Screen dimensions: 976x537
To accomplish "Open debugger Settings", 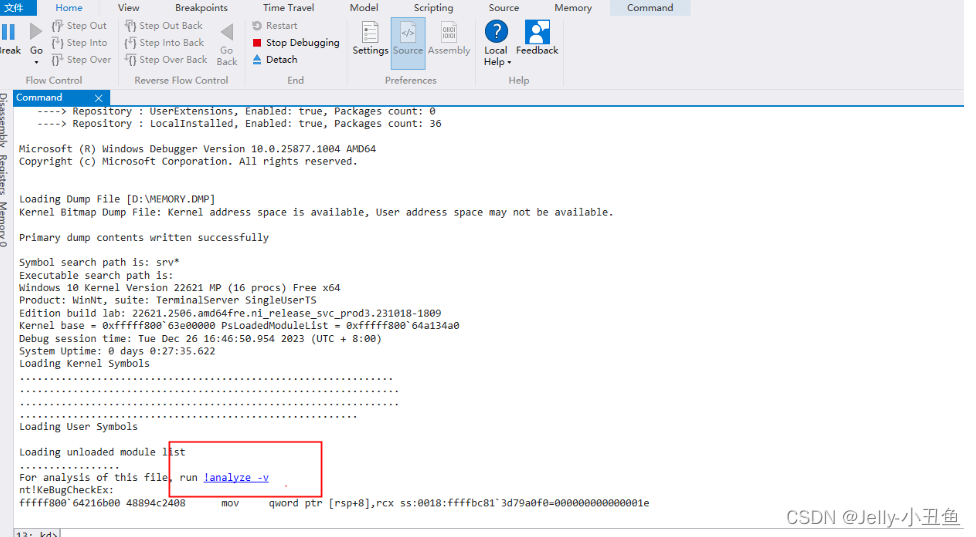I will click(370, 39).
